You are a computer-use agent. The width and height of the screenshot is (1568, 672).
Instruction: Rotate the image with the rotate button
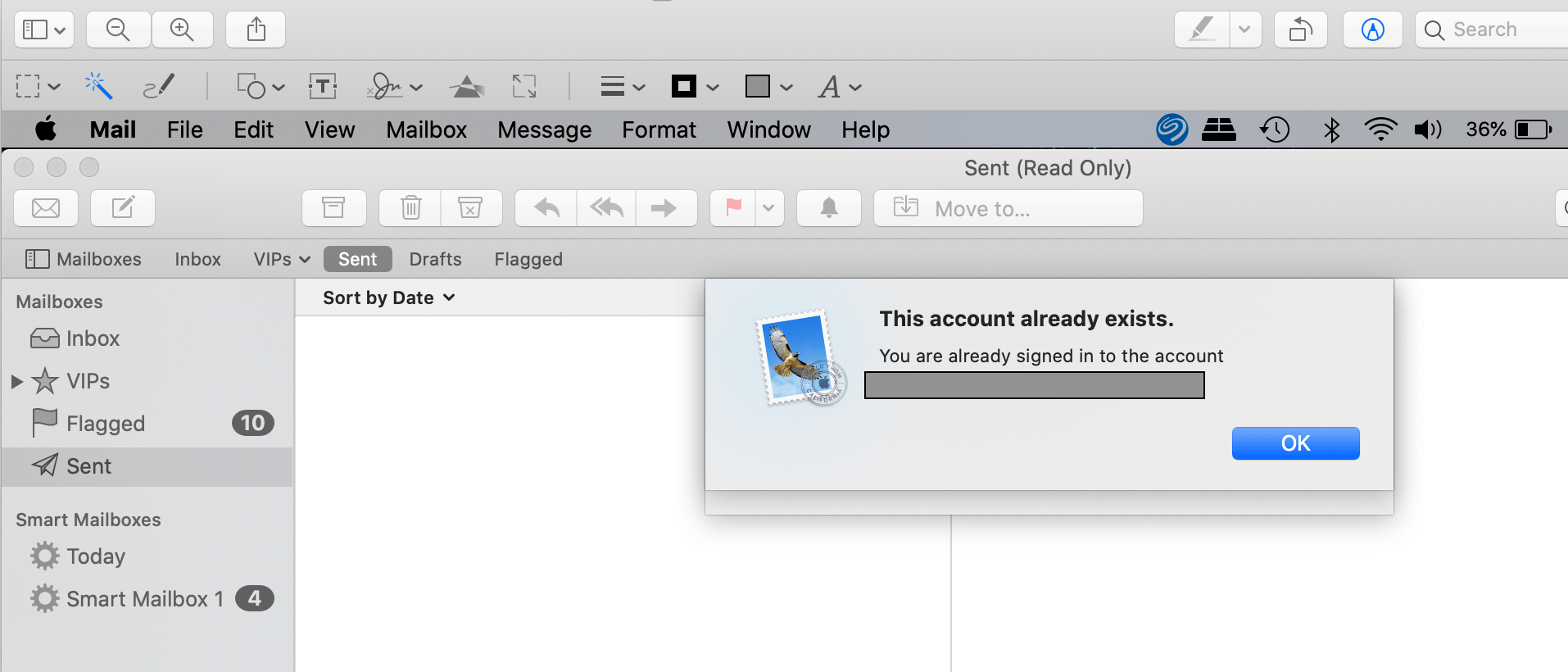pos(1301,30)
